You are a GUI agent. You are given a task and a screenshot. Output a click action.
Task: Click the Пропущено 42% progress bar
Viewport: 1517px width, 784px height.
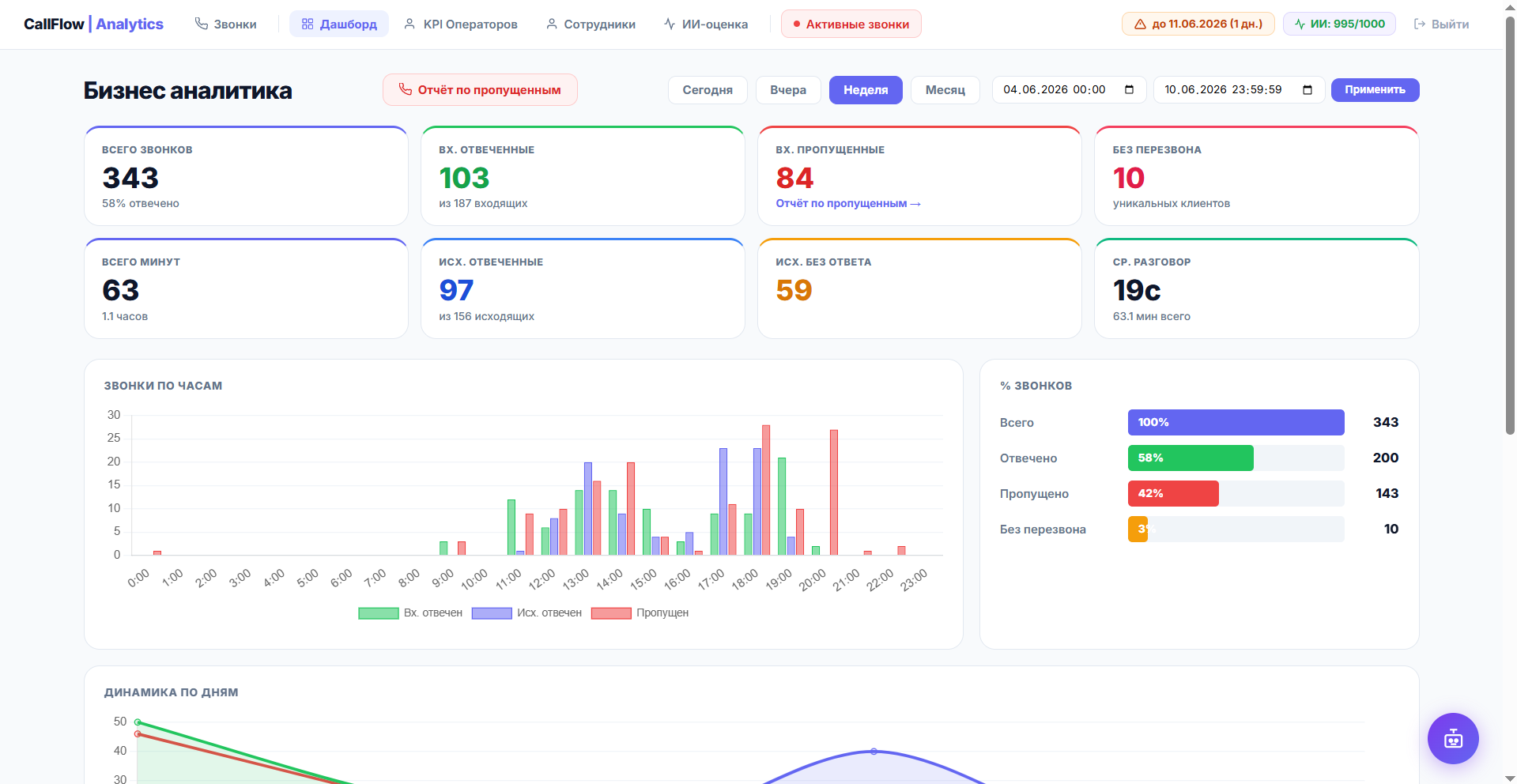[x=1236, y=493]
